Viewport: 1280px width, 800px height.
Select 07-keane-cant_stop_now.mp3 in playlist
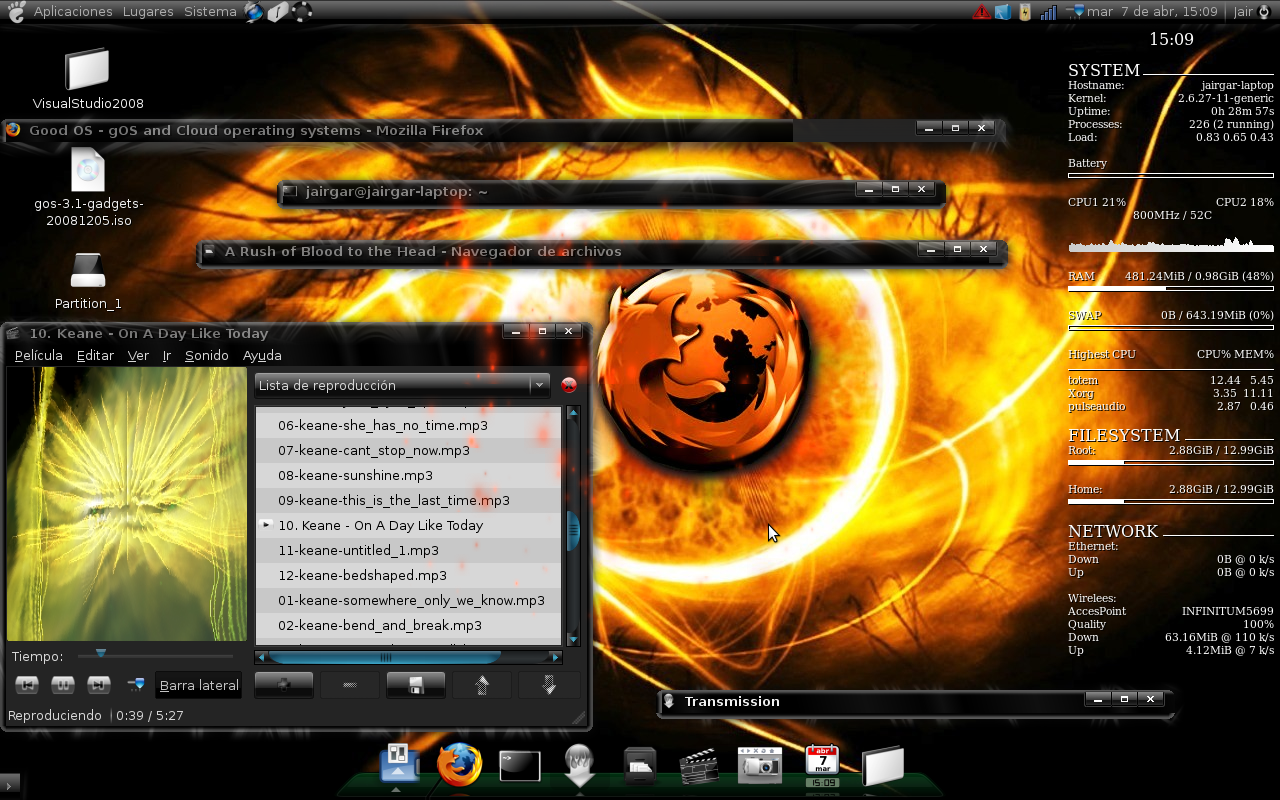408,450
